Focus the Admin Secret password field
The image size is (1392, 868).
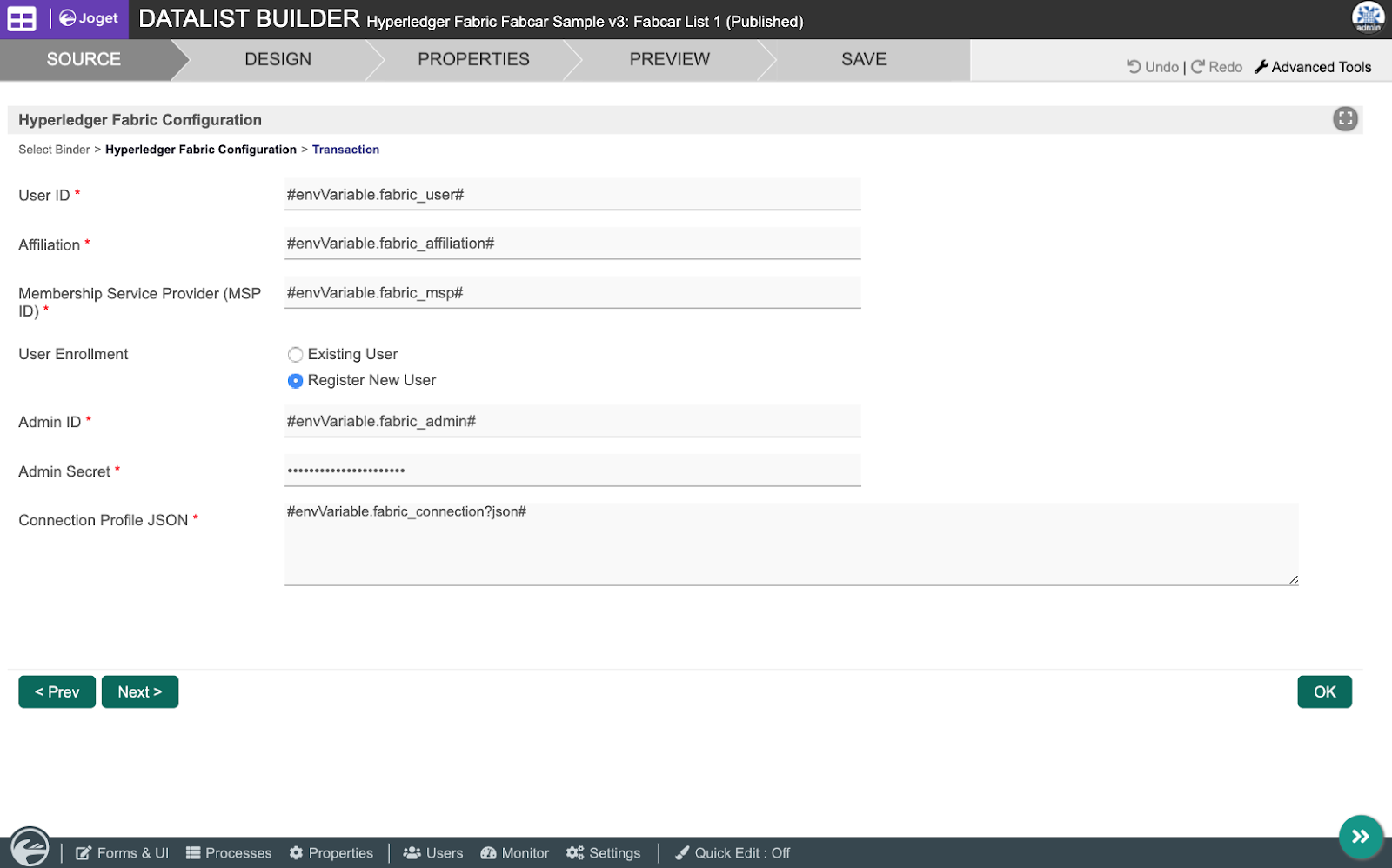click(572, 471)
